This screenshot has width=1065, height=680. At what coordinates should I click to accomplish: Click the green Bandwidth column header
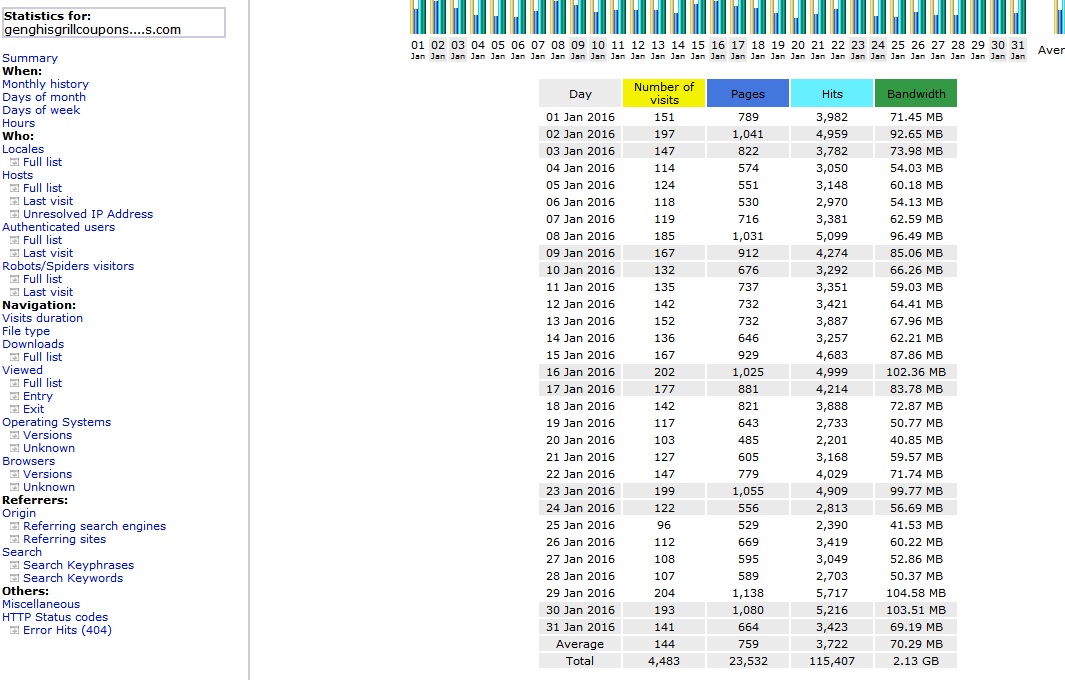coord(915,93)
